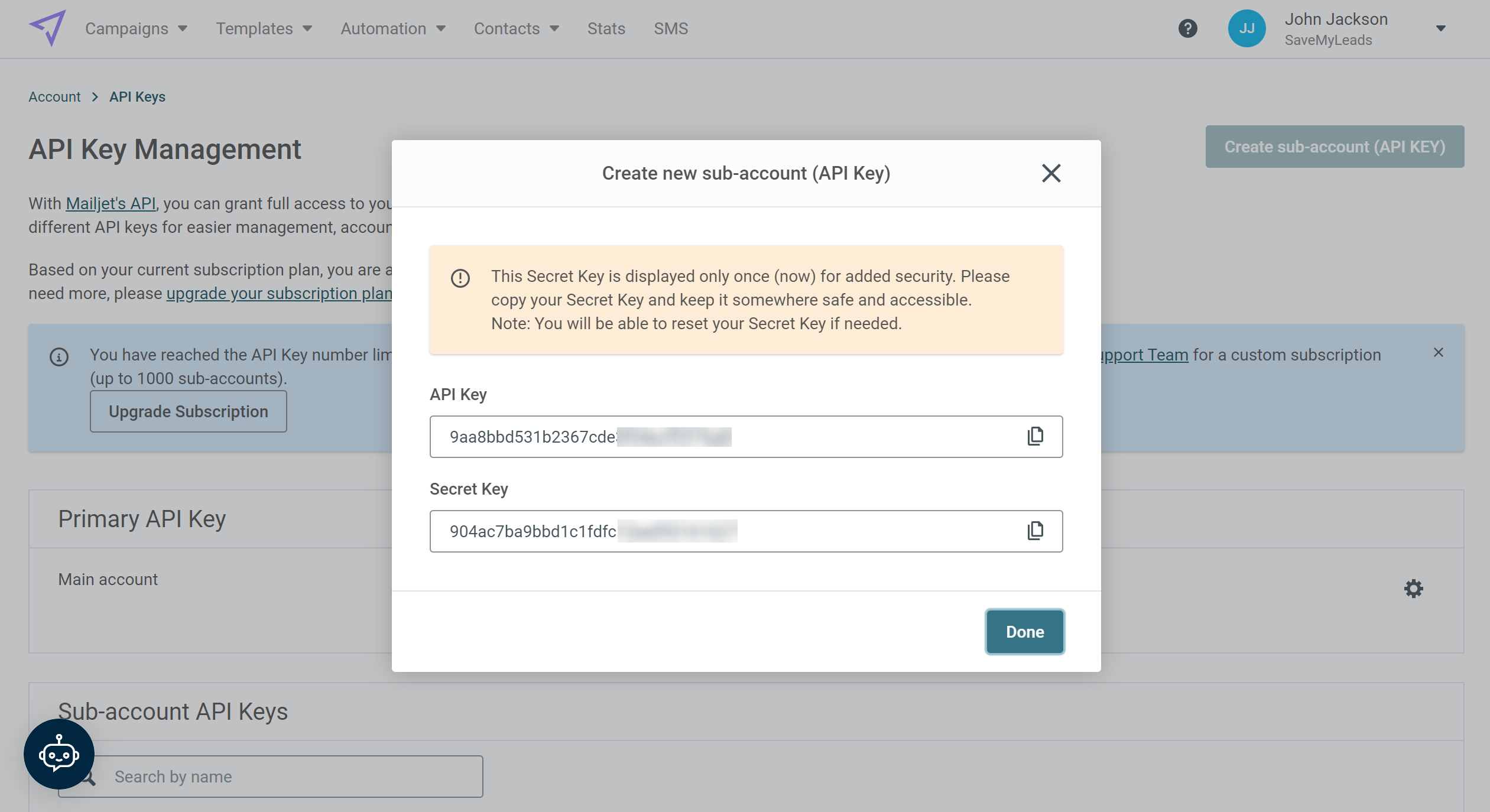Open the help question mark icon

[1187, 28]
